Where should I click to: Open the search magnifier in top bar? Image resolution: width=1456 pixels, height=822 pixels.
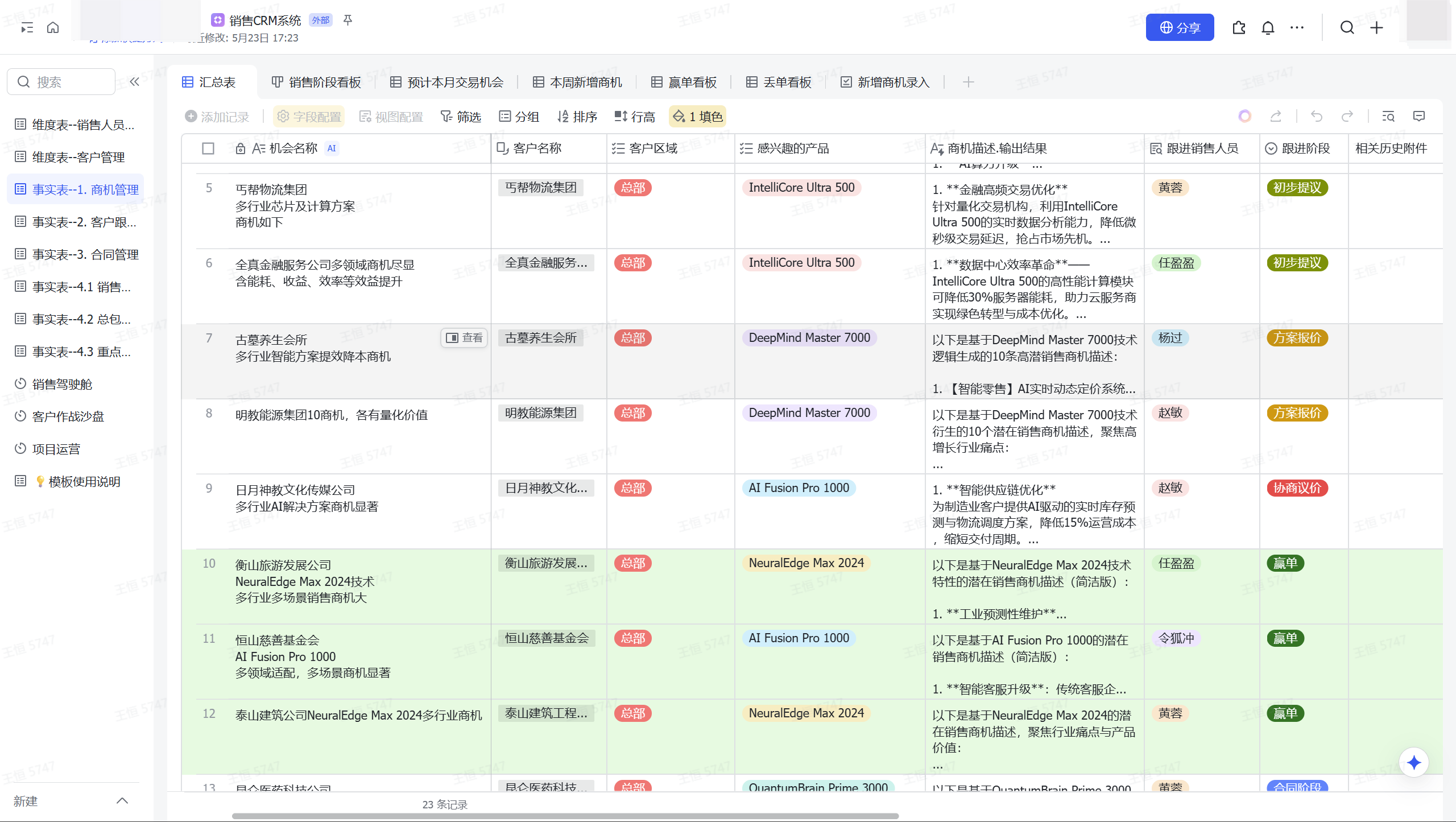coord(1347,28)
